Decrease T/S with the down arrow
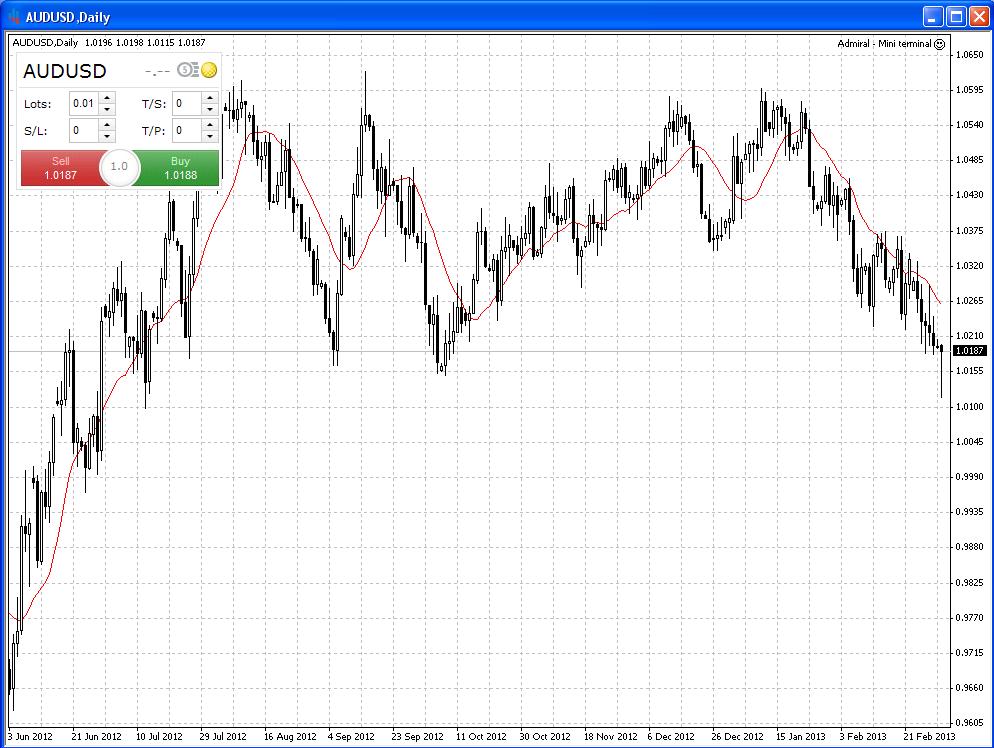Image resolution: width=994 pixels, height=748 pixels. (210, 109)
